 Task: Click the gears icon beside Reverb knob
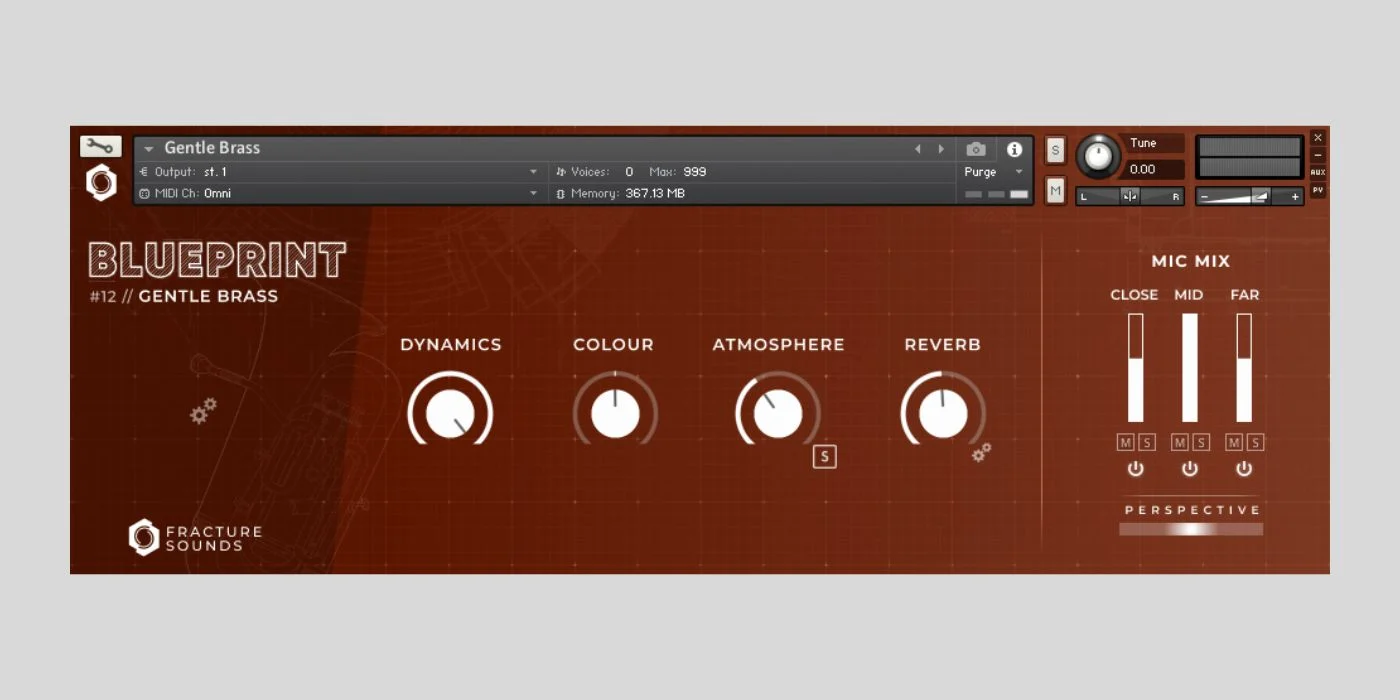(982, 453)
